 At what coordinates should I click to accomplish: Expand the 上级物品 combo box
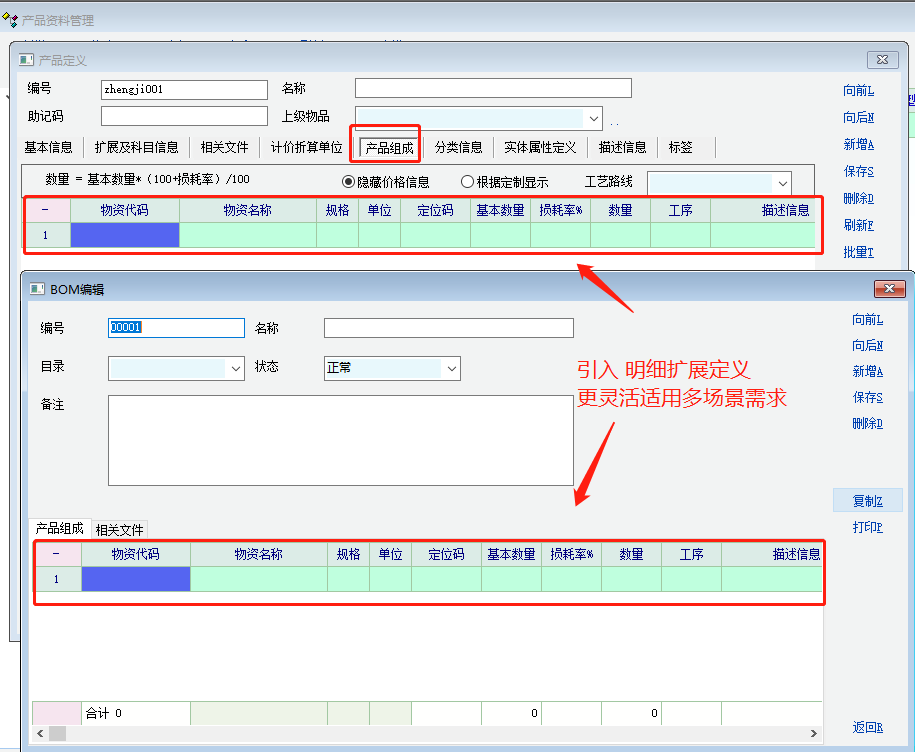coord(593,117)
